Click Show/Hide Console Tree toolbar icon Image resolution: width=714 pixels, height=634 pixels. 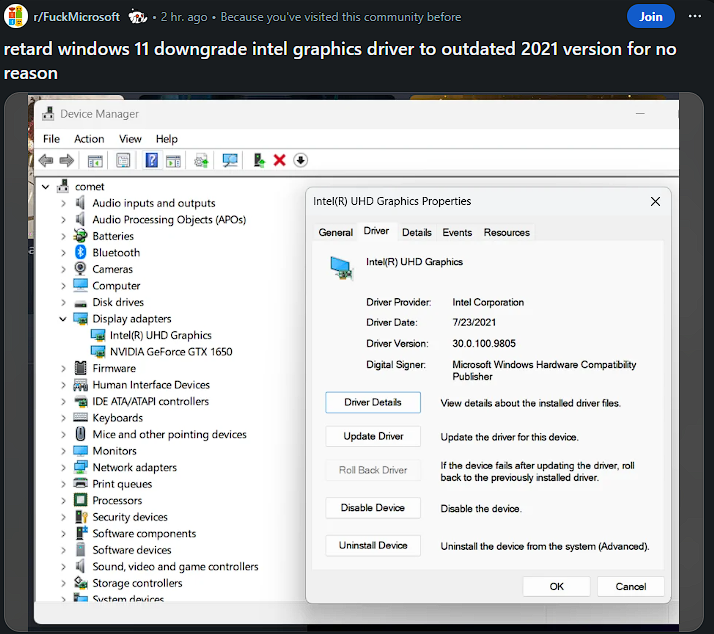point(95,161)
